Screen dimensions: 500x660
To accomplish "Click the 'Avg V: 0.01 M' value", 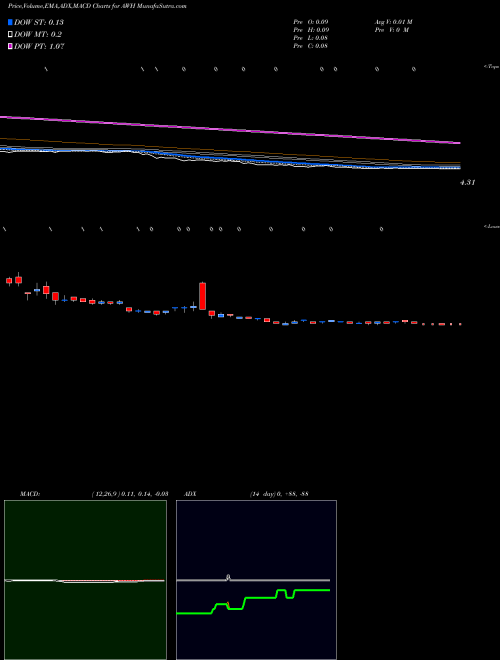I will coord(396,22).
